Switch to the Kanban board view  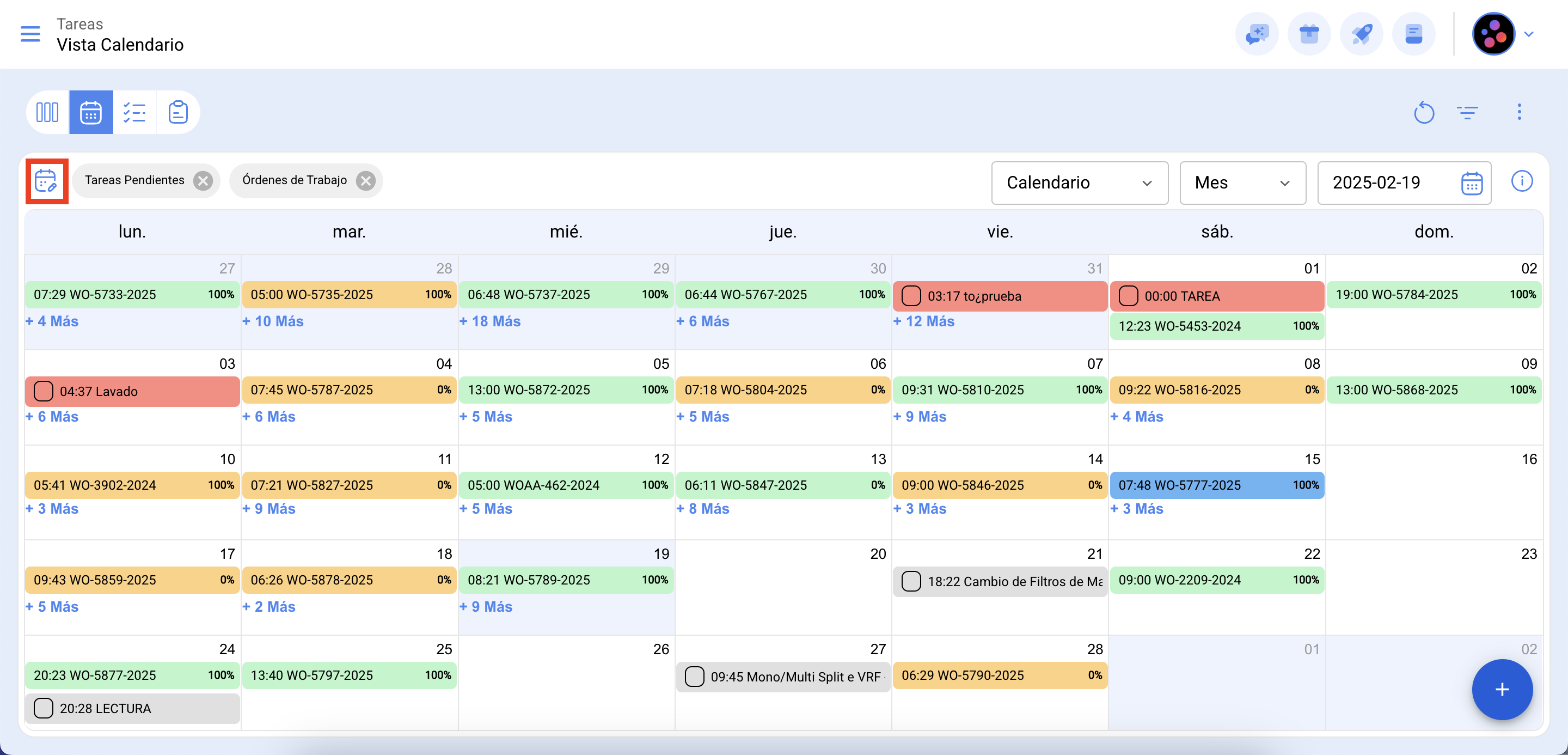tap(47, 112)
